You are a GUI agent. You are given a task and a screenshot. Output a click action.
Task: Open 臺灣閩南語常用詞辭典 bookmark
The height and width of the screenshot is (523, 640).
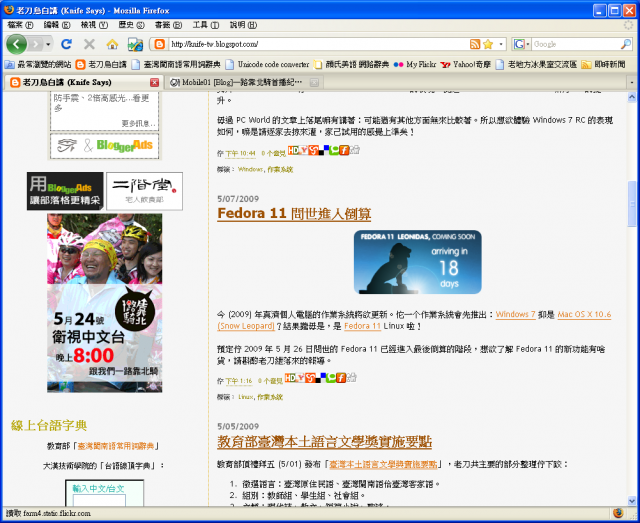tap(176, 65)
